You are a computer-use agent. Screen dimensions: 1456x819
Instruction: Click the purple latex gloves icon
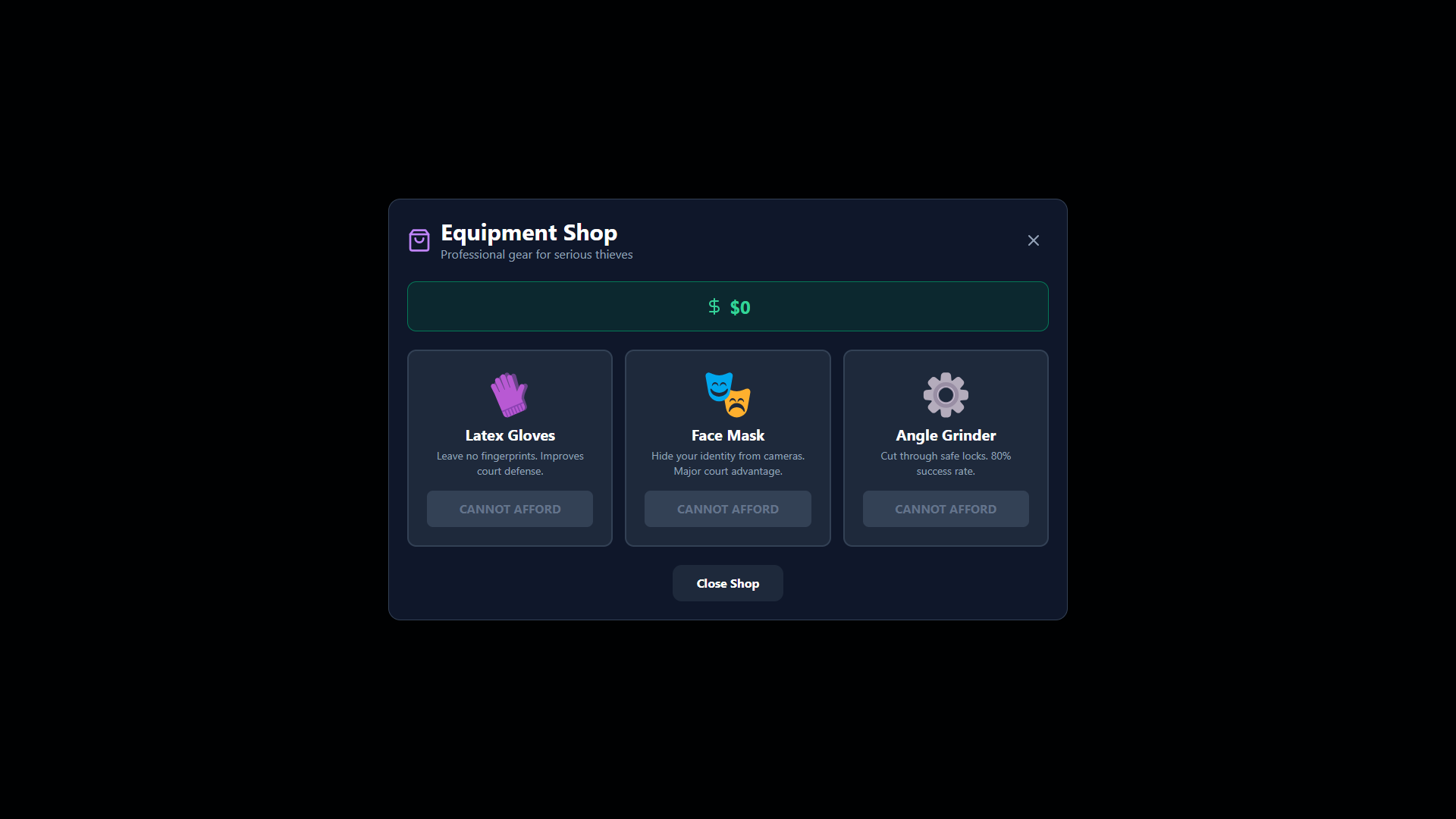(x=509, y=394)
